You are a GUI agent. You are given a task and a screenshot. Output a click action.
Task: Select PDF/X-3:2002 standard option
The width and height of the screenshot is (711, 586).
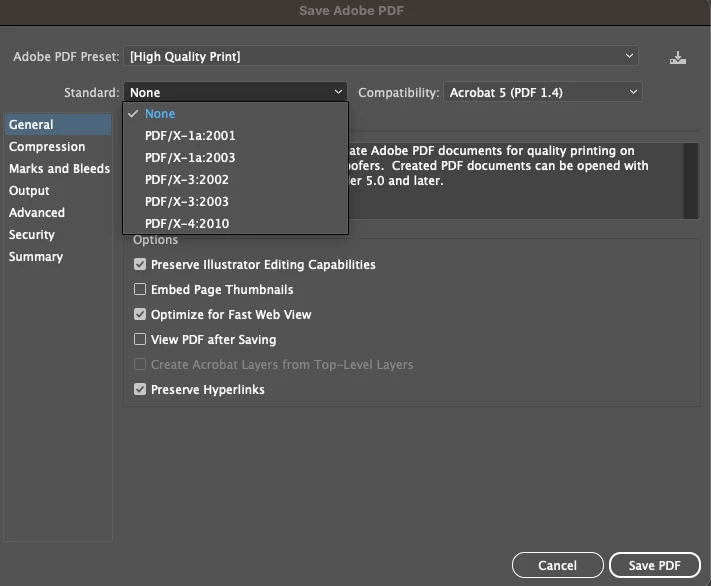click(x=235, y=180)
